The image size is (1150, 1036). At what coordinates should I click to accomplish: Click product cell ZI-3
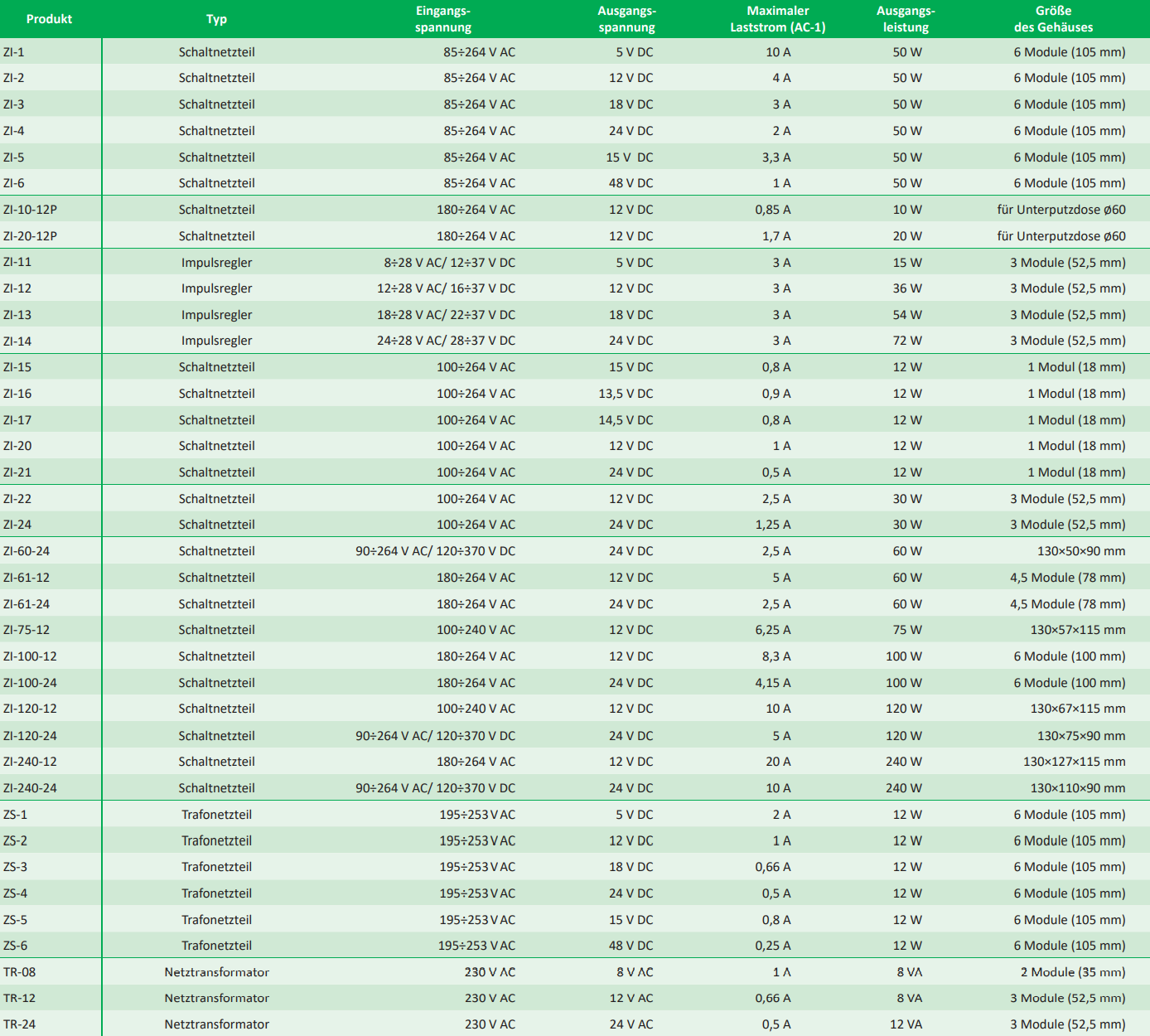[14, 104]
